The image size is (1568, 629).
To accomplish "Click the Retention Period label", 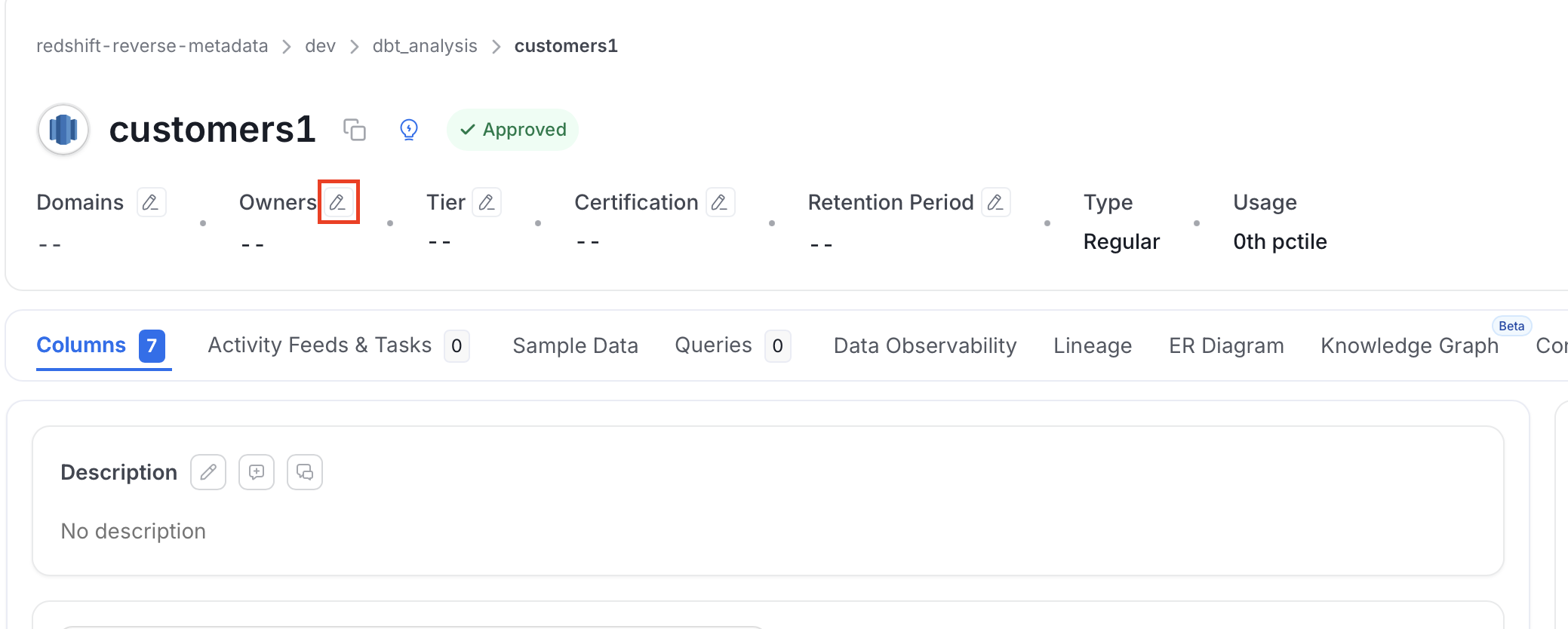I will pyautogui.click(x=890, y=202).
